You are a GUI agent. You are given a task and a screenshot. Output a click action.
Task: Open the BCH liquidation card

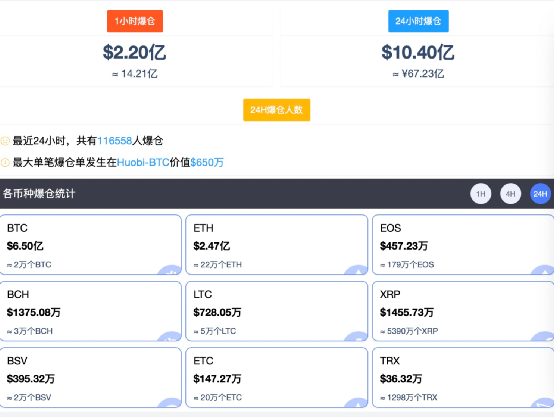coord(90,311)
